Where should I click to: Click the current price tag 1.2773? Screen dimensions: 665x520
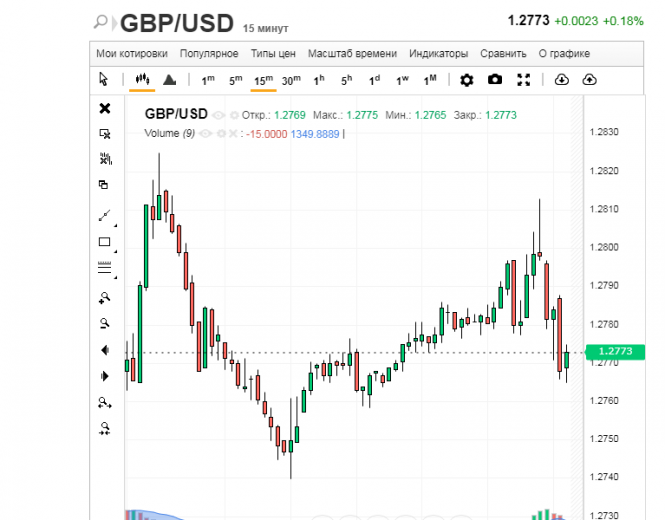[x=615, y=352]
